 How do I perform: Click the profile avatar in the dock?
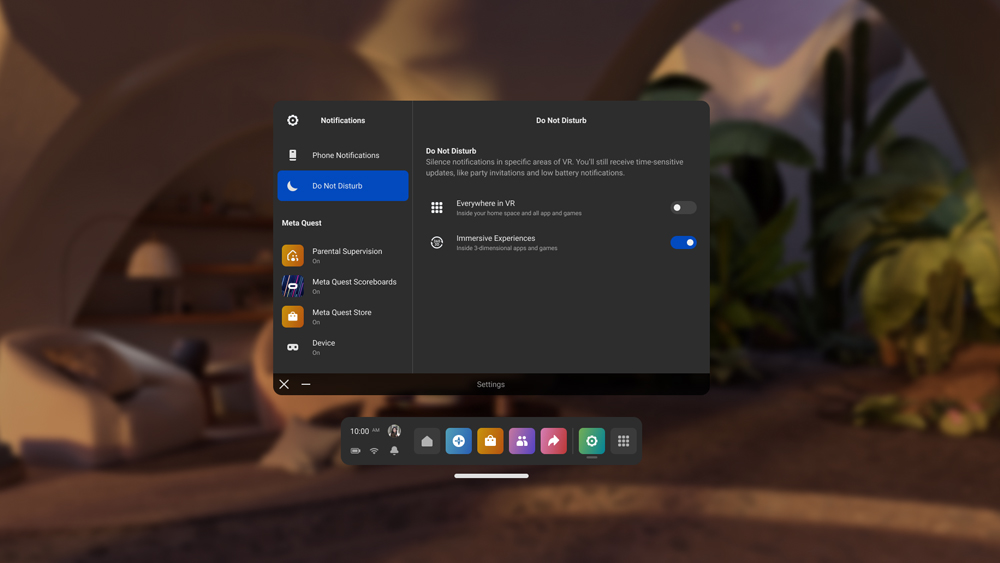pos(395,431)
